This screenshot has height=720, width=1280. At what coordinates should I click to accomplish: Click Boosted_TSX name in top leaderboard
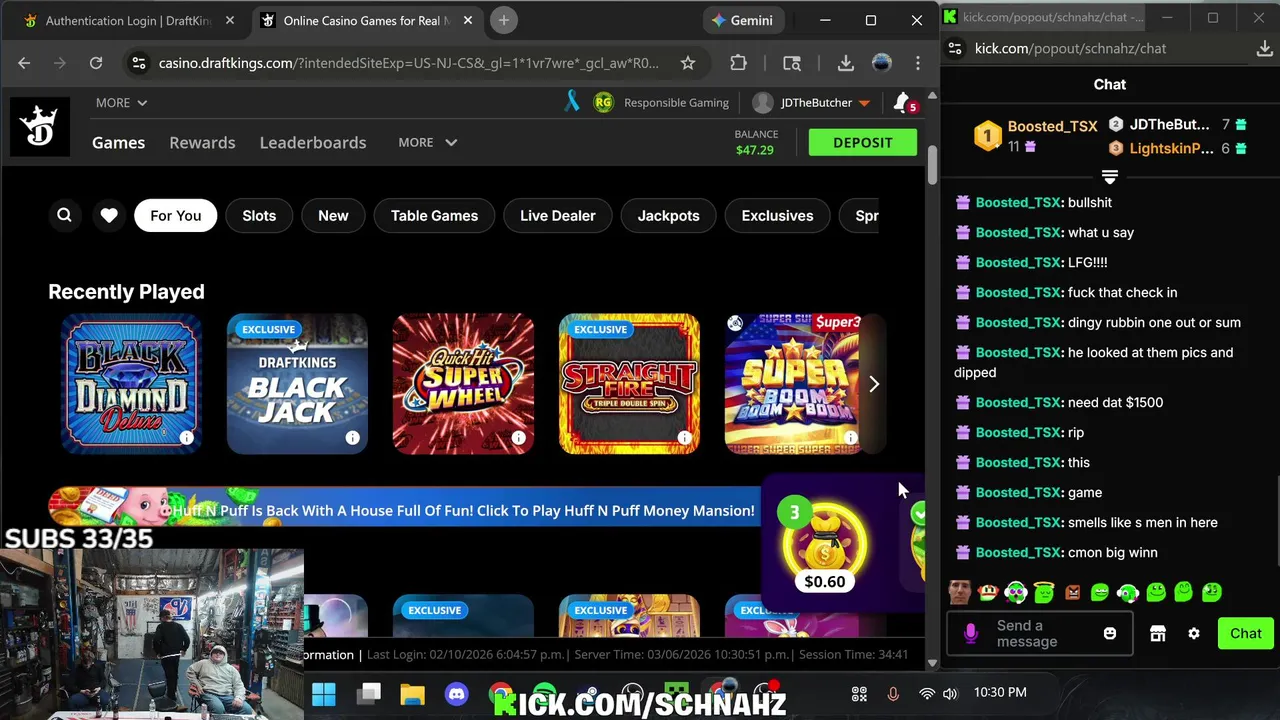[x=1052, y=126]
